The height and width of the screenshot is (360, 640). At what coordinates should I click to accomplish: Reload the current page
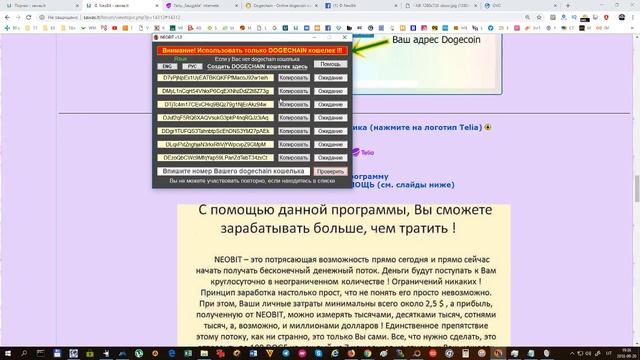pos(29,18)
